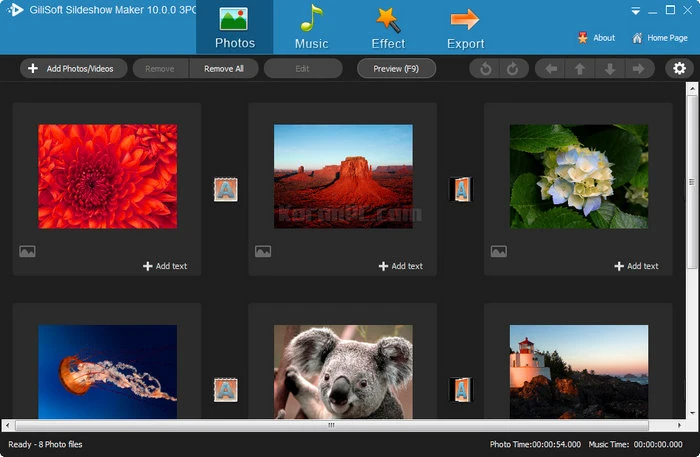Click the image icon below the red flower
Viewport: 700px width, 457px height.
27,252
